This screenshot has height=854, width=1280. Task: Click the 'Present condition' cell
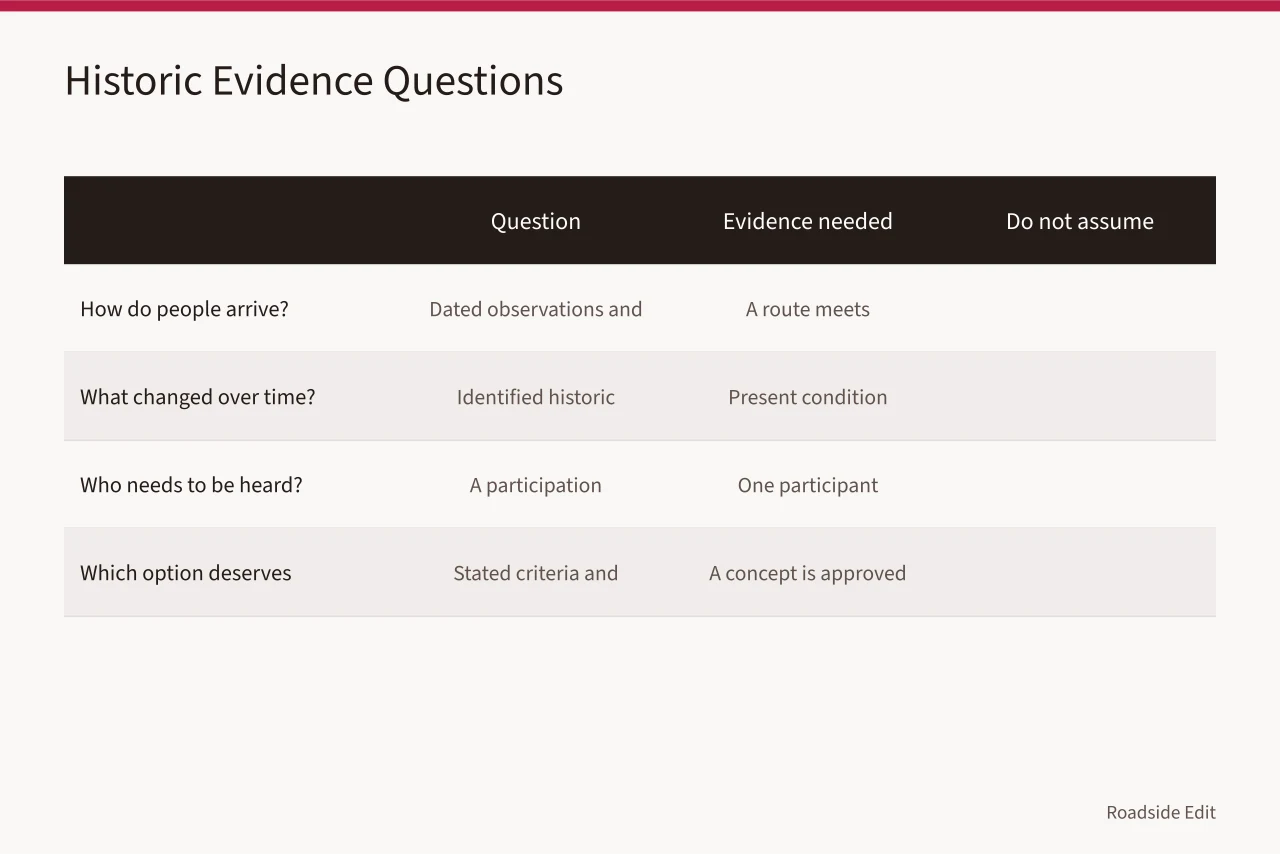(x=808, y=397)
